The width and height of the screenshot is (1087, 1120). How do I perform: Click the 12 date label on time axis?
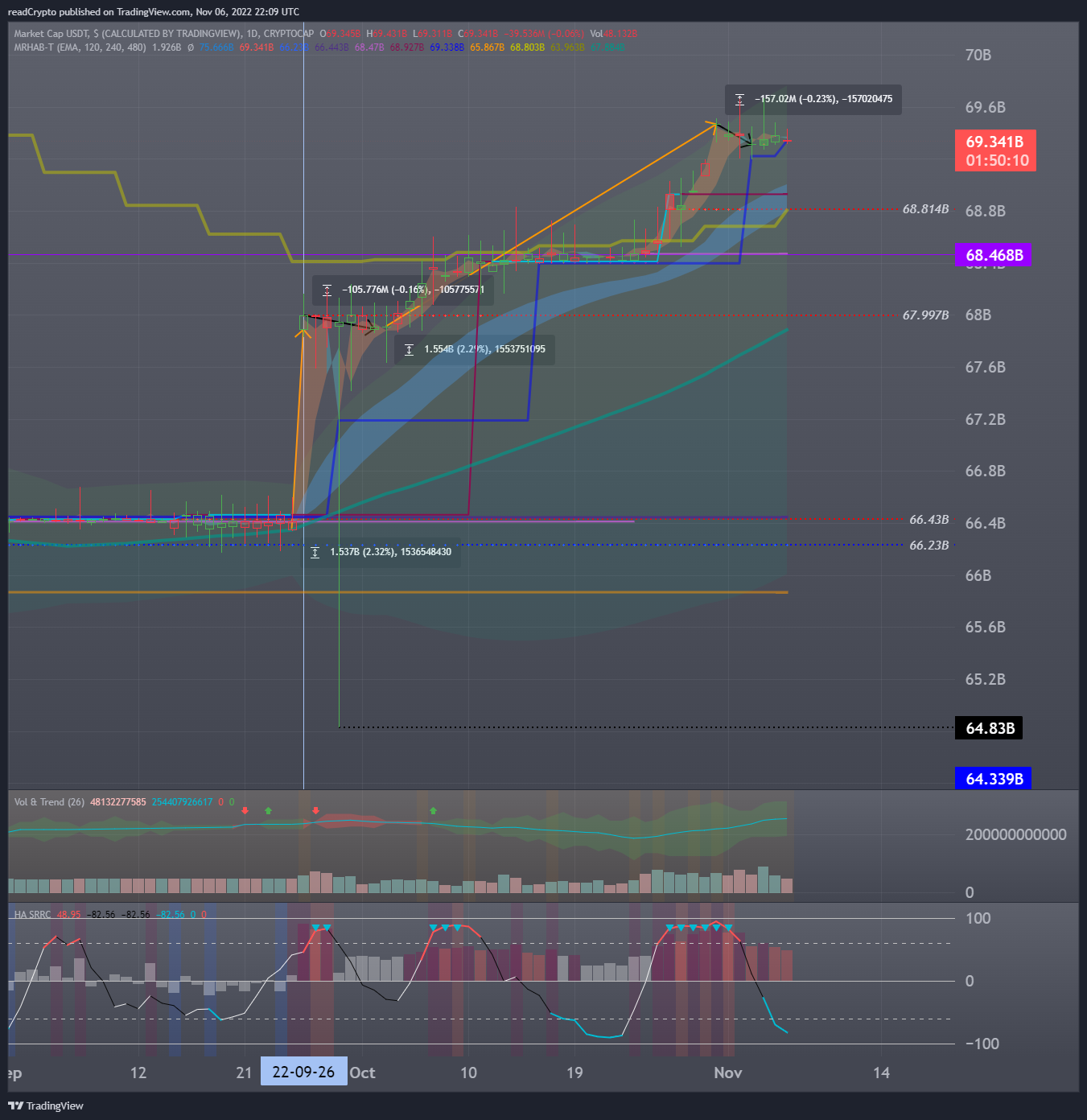click(x=138, y=1073)
